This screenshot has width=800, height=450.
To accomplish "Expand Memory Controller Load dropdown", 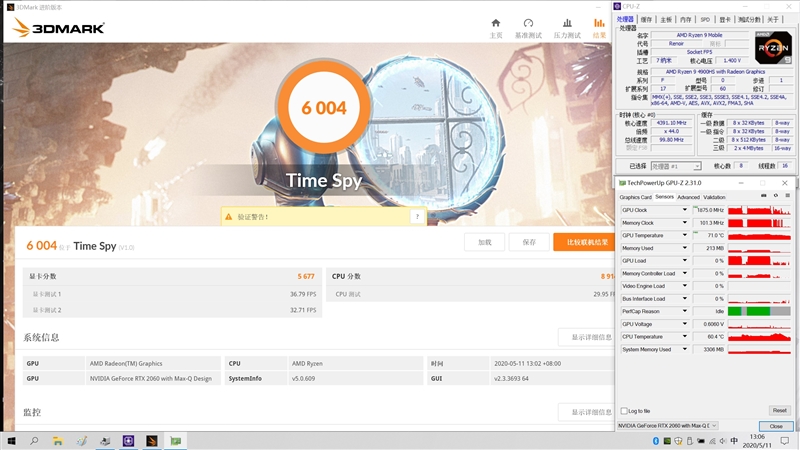I will point(685,273).
